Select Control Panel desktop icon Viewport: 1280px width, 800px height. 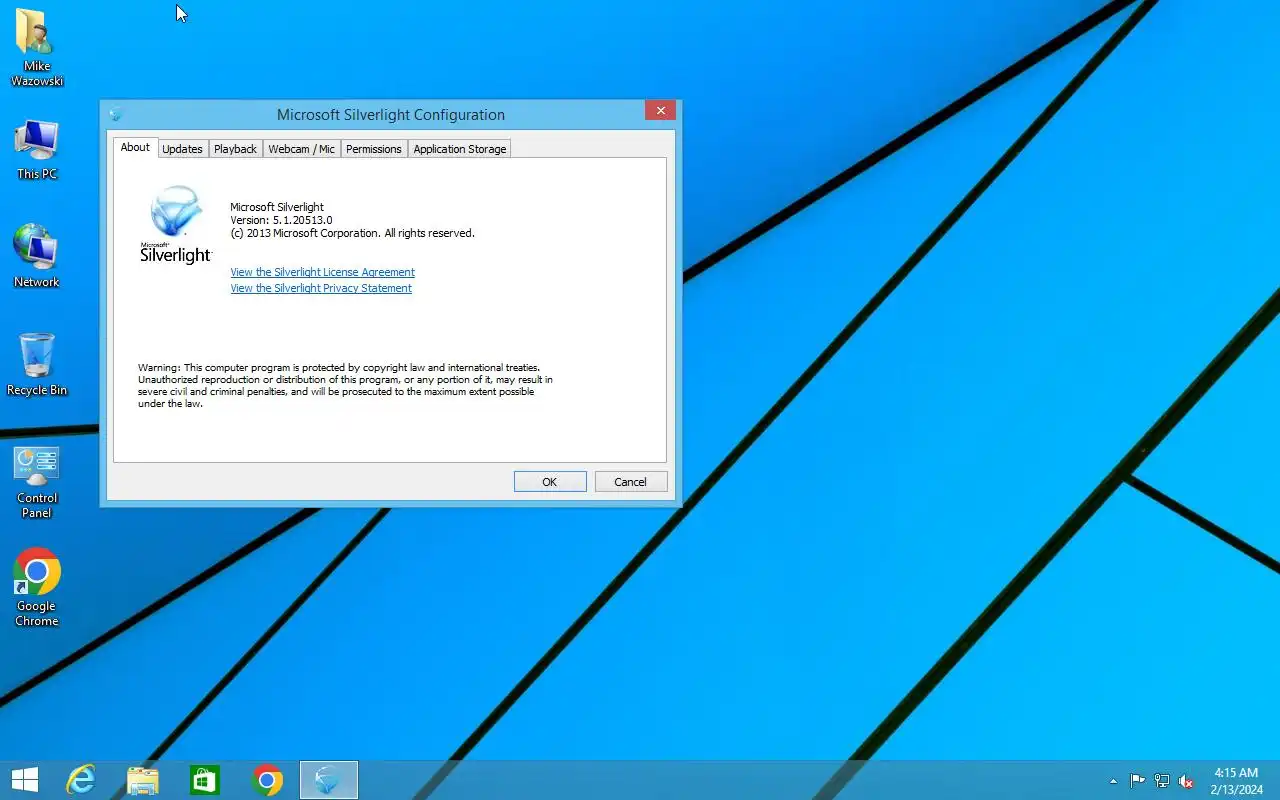tap(37, 482)
